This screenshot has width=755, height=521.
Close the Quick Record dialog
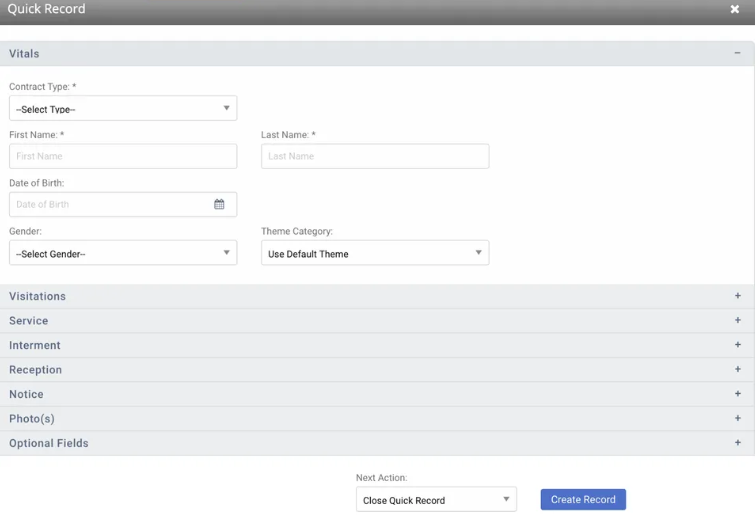(x=735, y=9)
